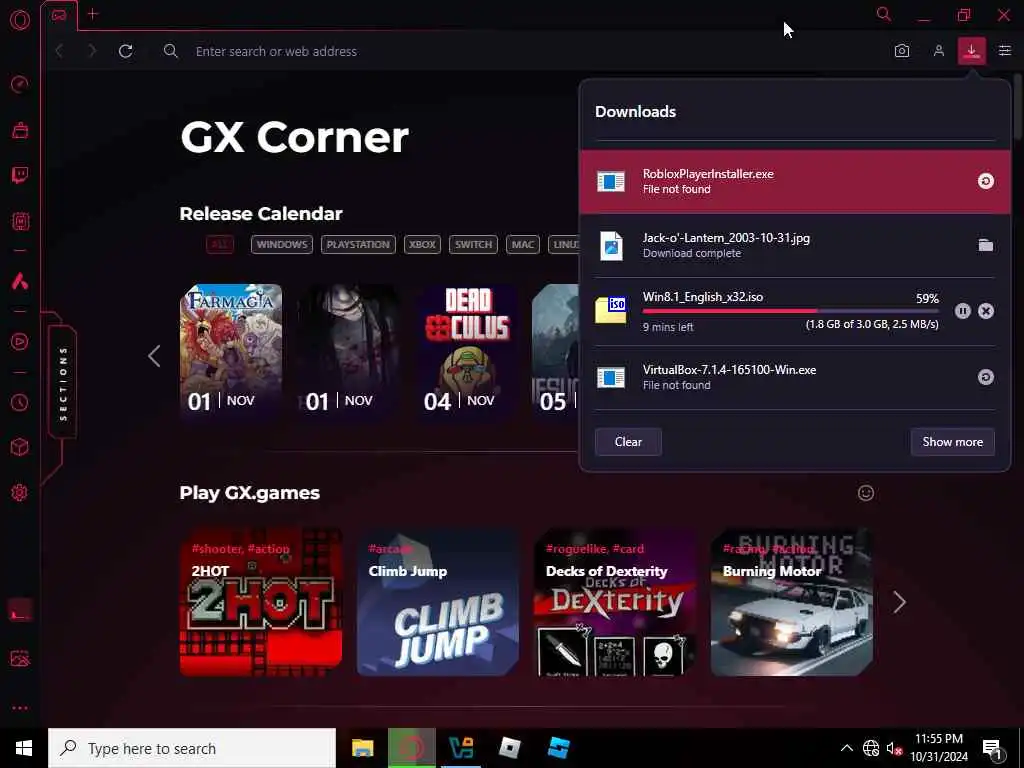The height and width of the screenshot is (768, 1024).
Task: Open History clock icon in sidebar
Action: click(x=20, y=402)
